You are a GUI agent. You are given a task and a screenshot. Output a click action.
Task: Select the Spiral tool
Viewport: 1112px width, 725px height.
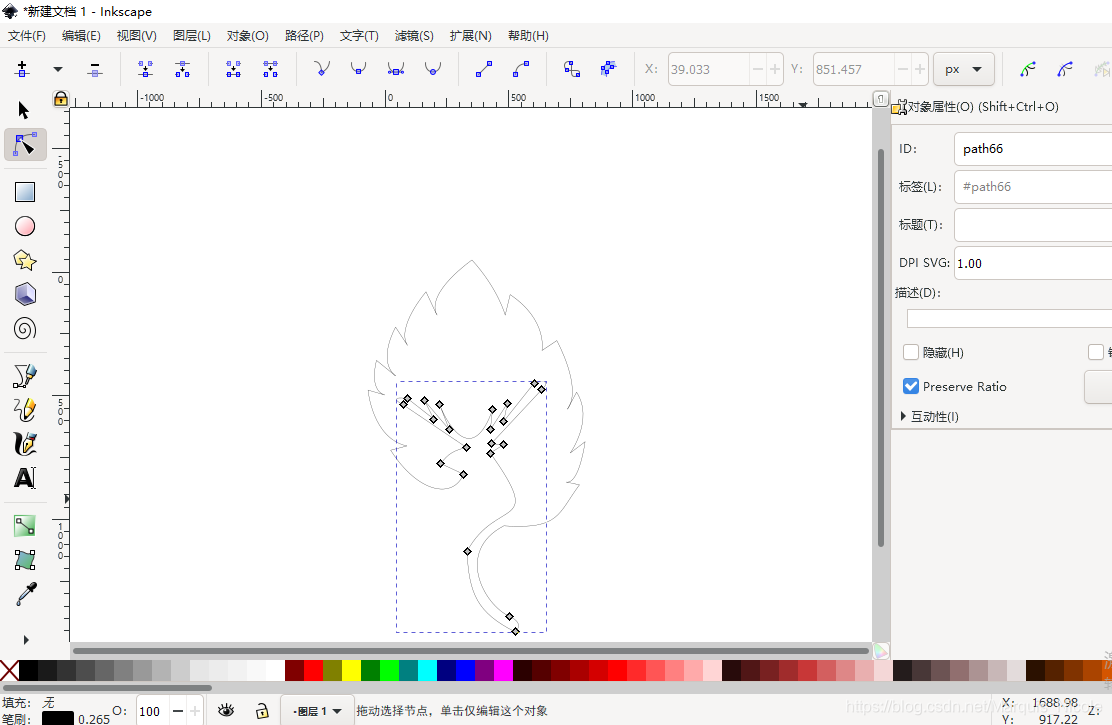(x=25, y=328)
